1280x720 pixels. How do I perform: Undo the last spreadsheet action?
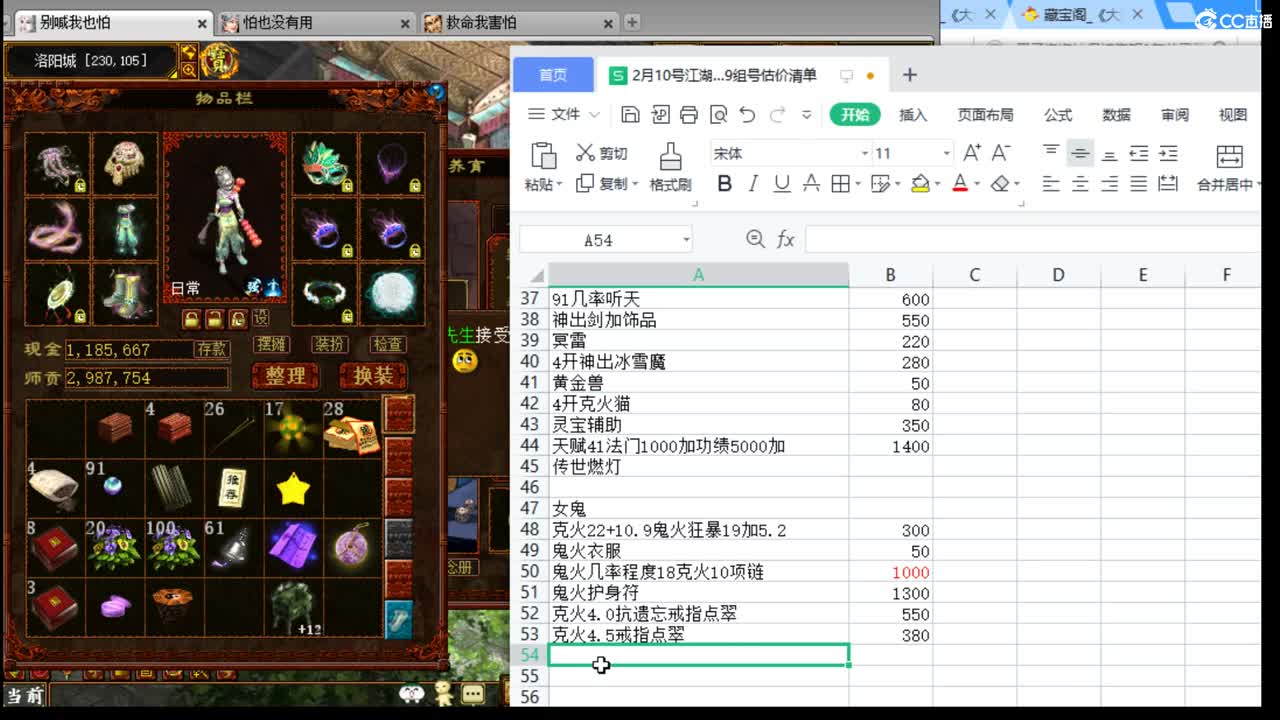point(747,115)
